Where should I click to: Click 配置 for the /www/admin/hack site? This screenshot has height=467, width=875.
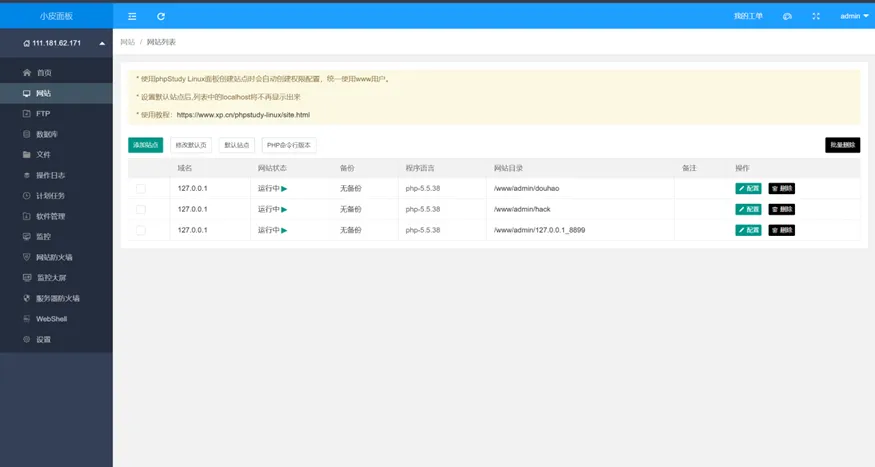pyautogui.click(x=748, y=209)
